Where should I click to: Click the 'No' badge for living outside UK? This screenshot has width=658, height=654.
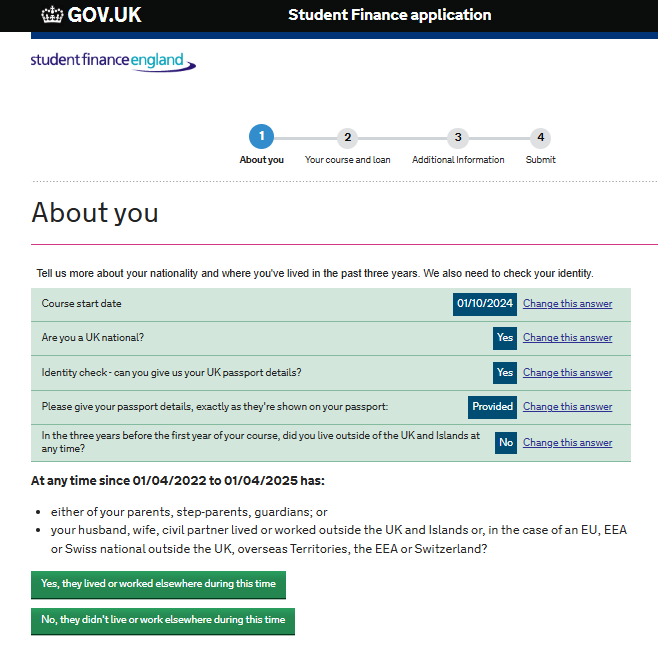click(x=506, y=442)
